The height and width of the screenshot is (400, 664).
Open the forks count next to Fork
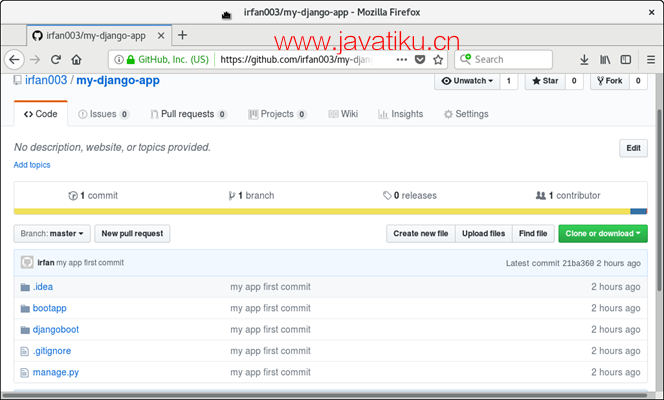coord(638,81)
